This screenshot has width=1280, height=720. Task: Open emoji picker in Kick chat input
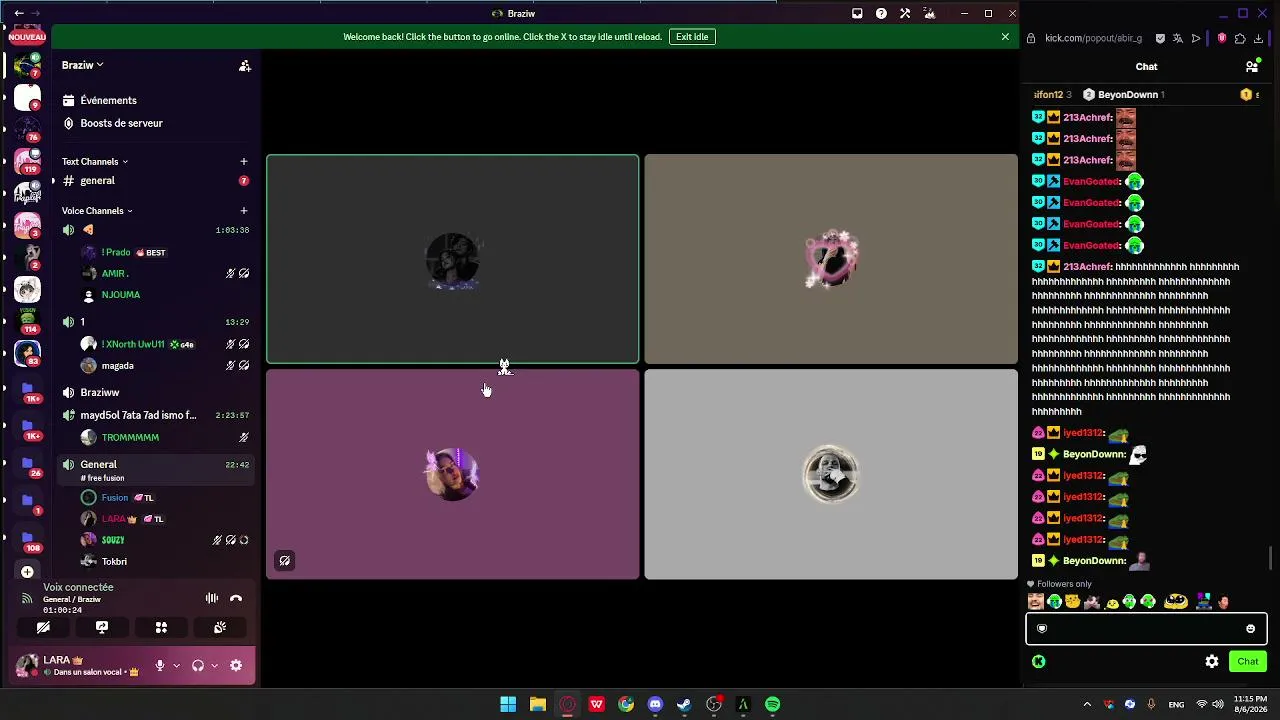[x=1250, y=629]
